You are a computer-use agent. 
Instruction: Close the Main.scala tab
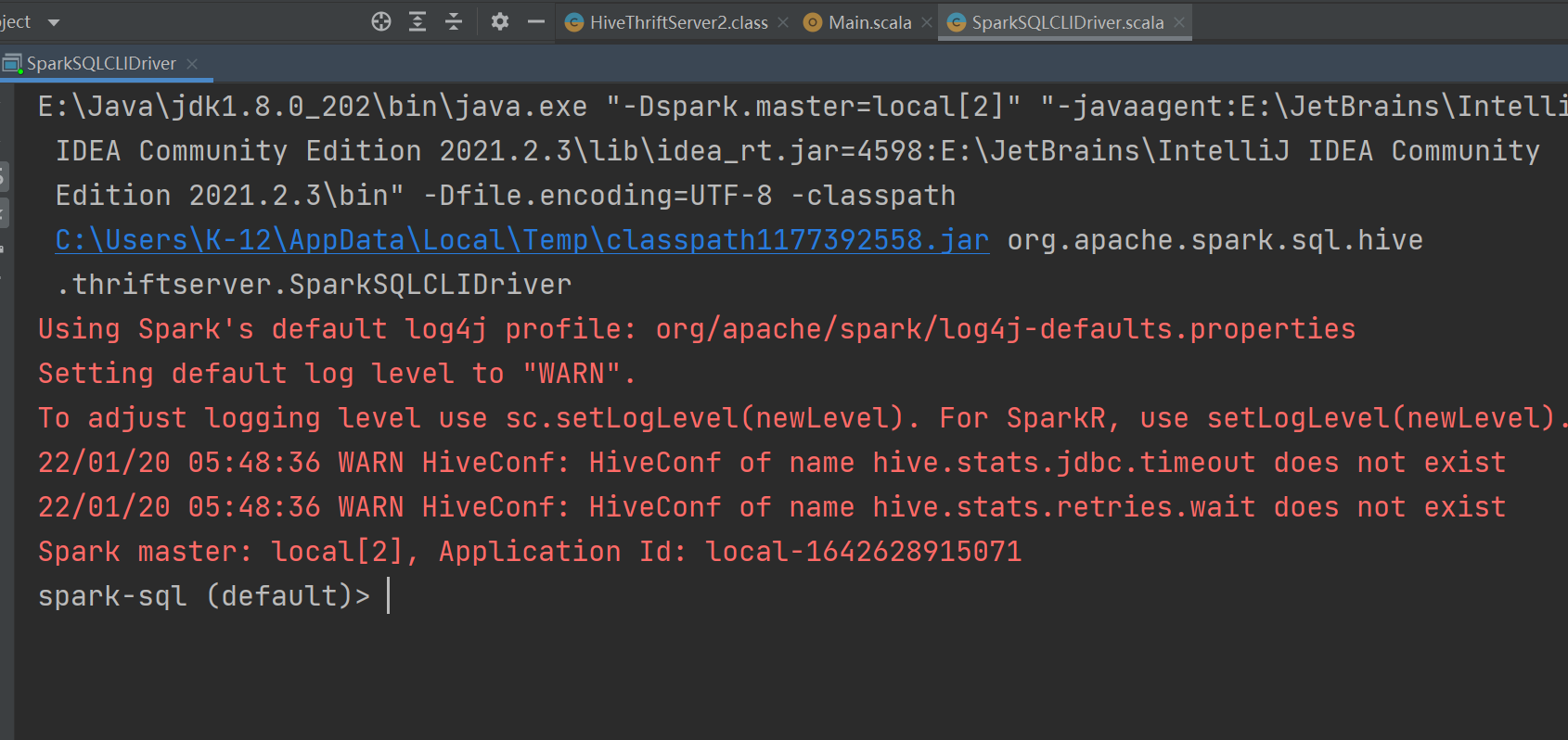tap(927, 22)
